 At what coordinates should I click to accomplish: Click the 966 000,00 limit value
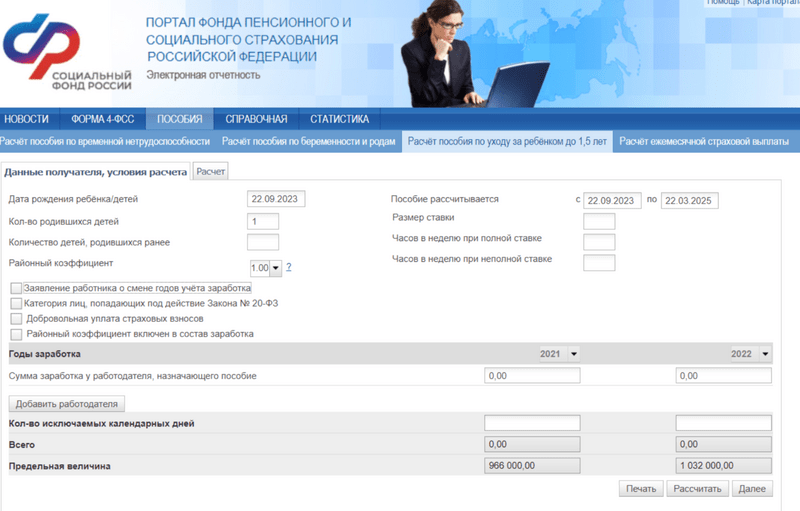(532, 466)
